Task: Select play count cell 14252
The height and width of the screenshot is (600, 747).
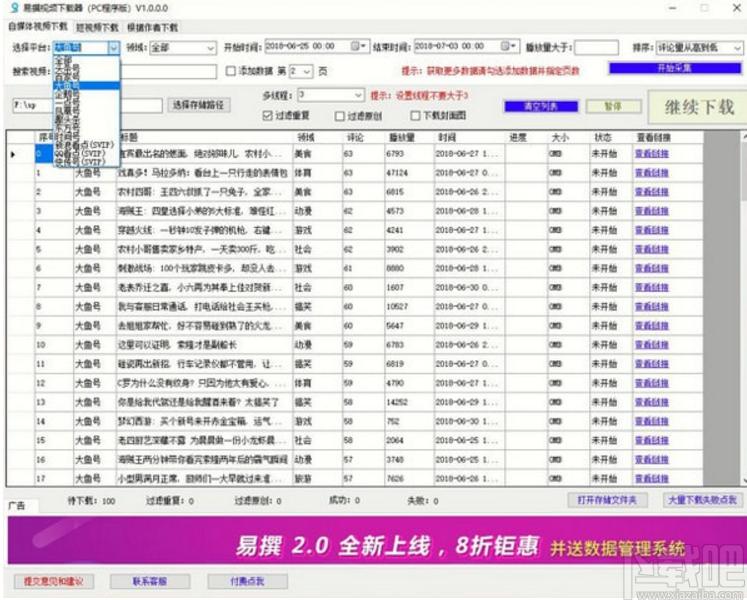Action: coord(409,402)
